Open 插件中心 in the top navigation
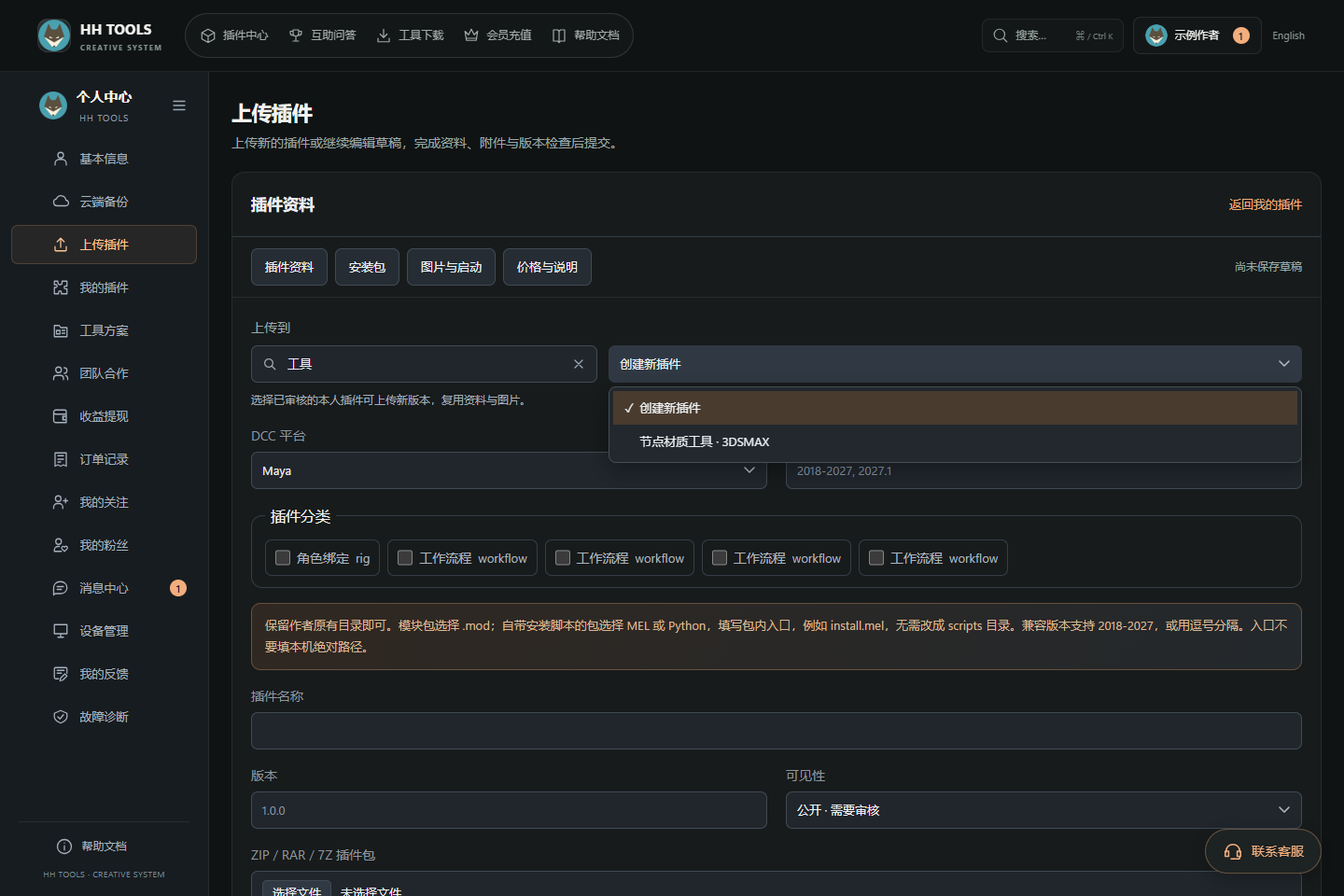The image size is (1344, 896). pos(234,35)
